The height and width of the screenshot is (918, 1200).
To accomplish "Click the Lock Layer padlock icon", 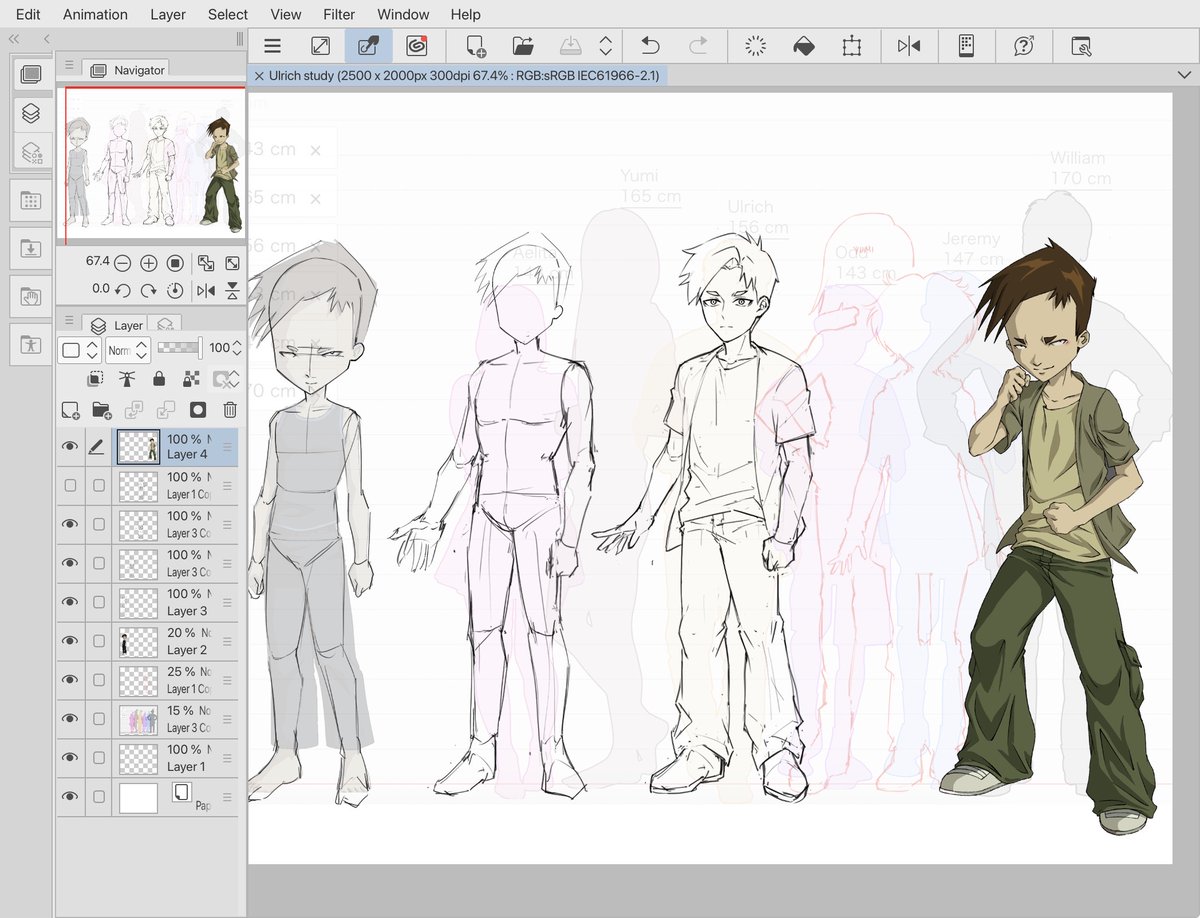I will pyautogui.click(x=158, y=379).
